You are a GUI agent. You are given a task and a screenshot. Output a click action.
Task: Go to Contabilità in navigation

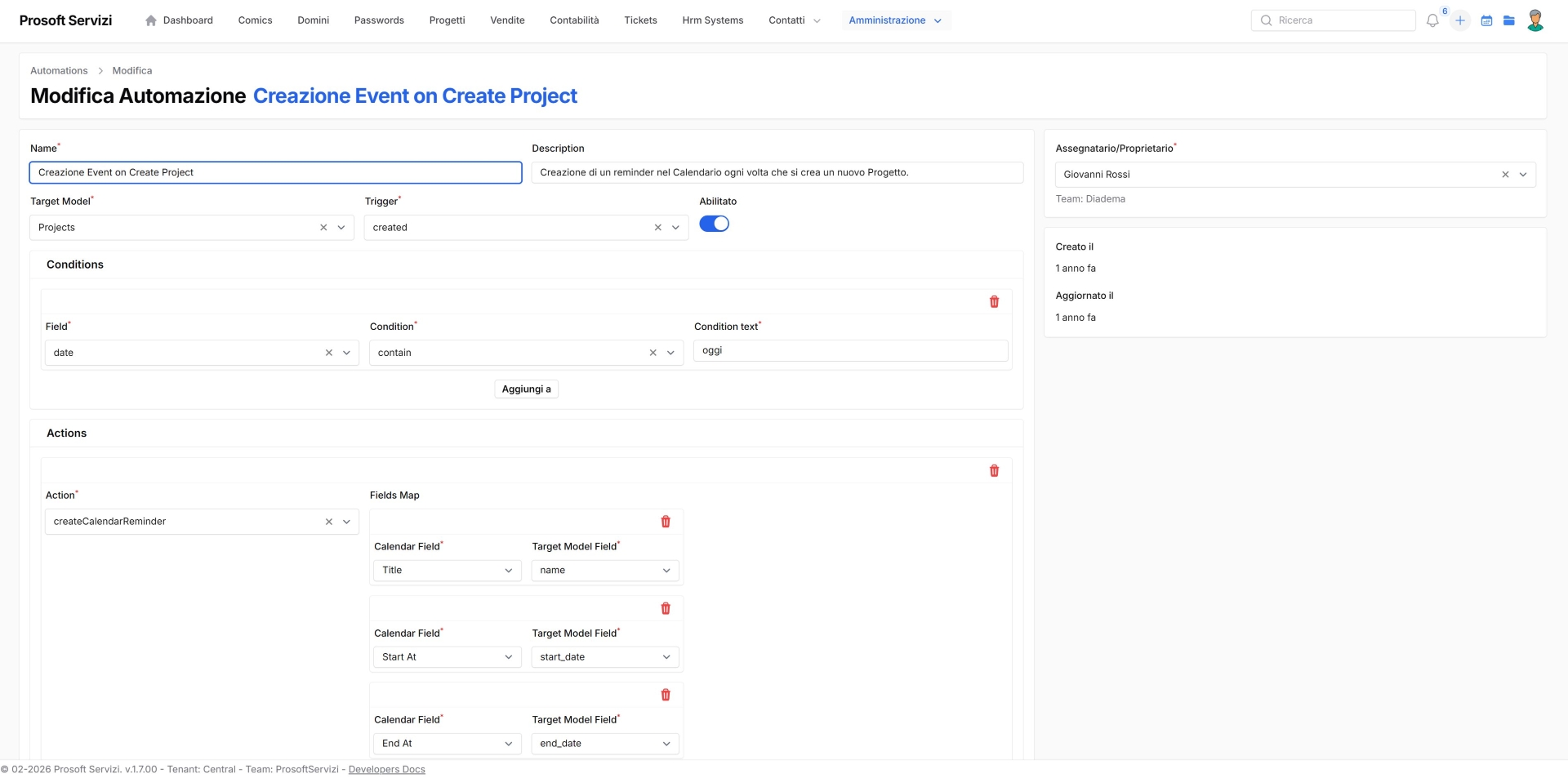574,20
